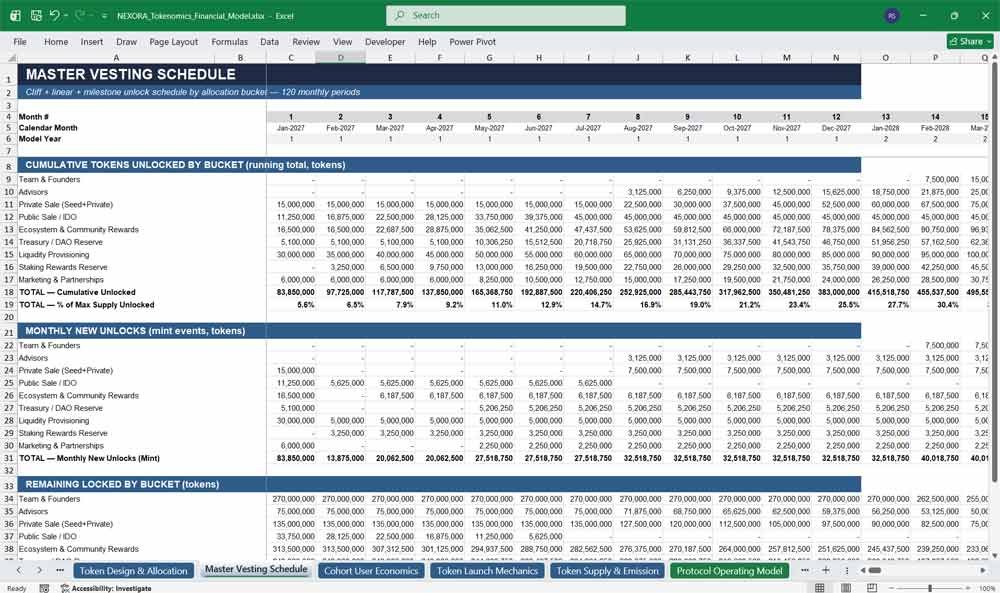Click the vertical scrollbar thumb

pyautogui.click(x=994, y=273)
